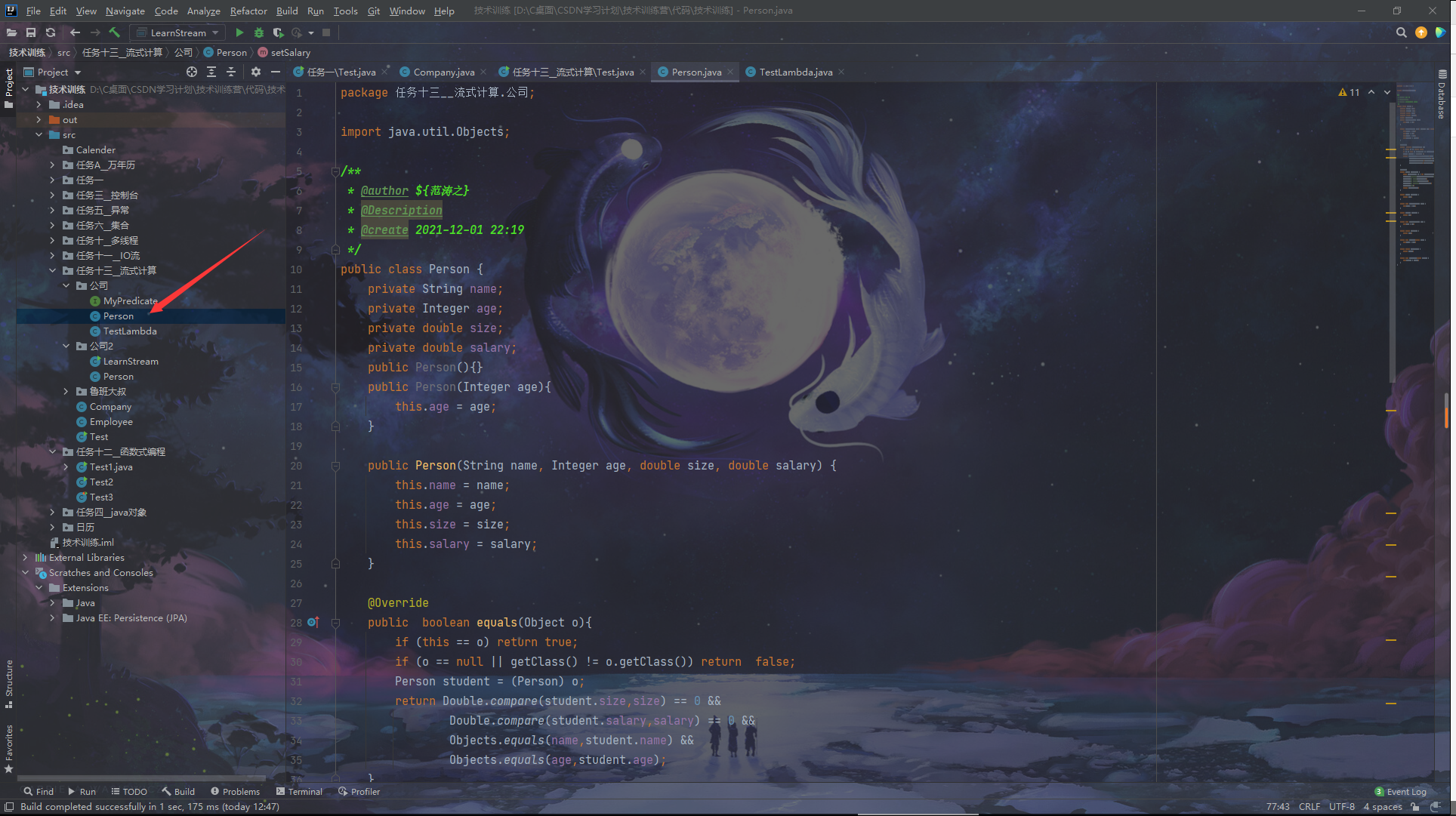Open the Favorites tool window
Image resolution: width=1456 pixels, height=816 pixels.
pos(9,748)
